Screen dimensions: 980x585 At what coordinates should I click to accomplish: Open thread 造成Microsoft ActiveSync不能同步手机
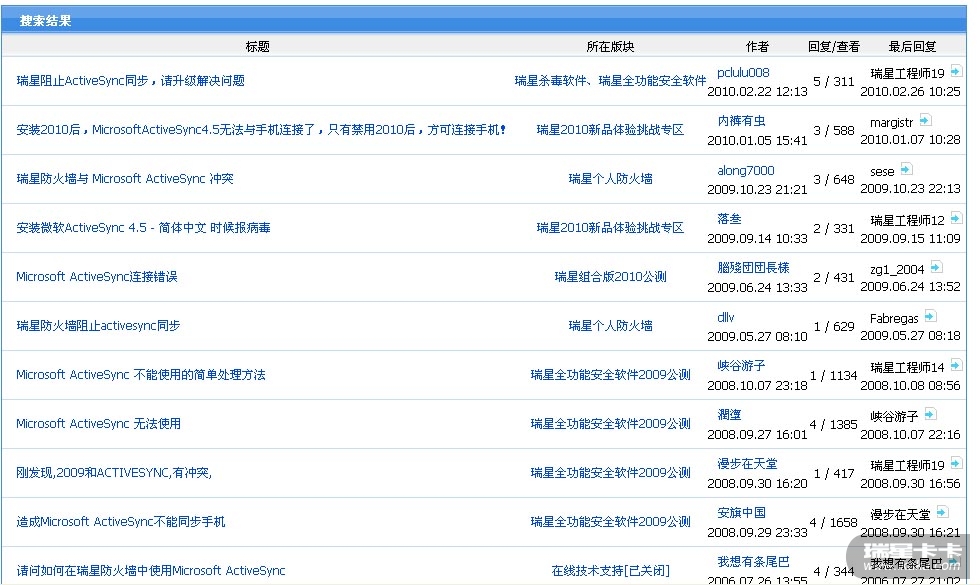(x=121, y=522)
